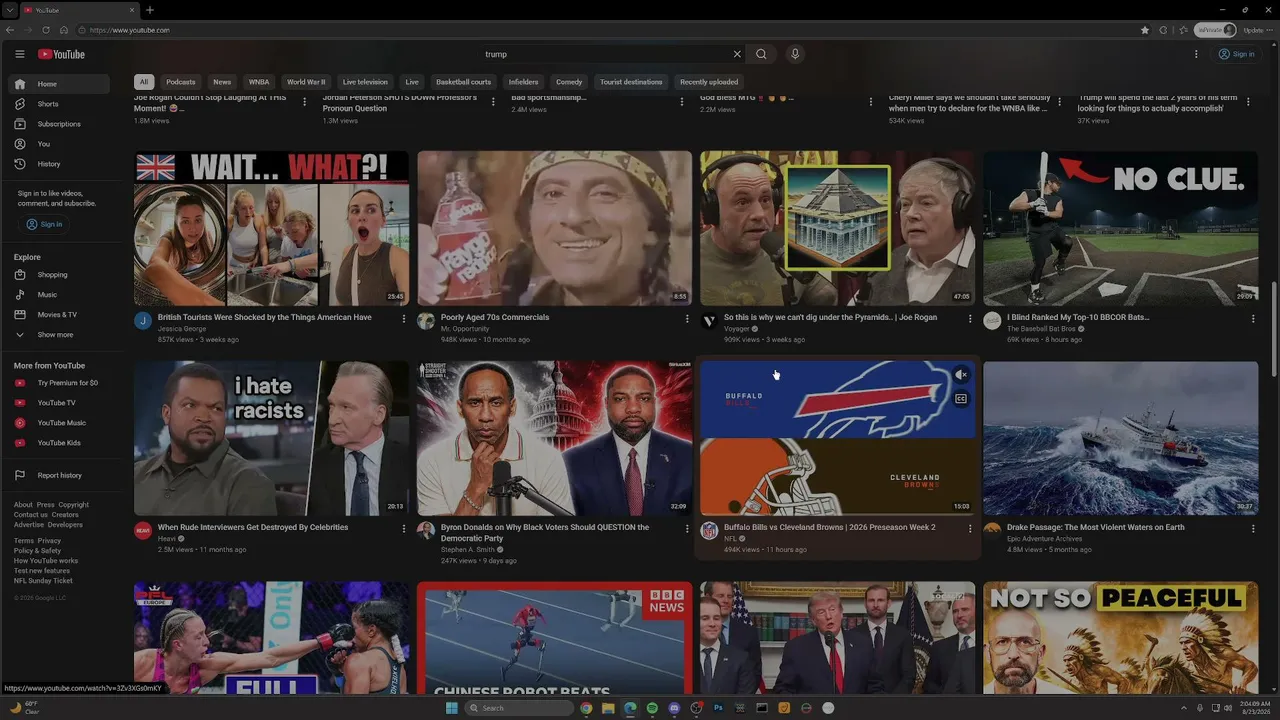1280x720 pixels.
Task: Switch to the Recently uploaded chip
Action: pos(709,82)
